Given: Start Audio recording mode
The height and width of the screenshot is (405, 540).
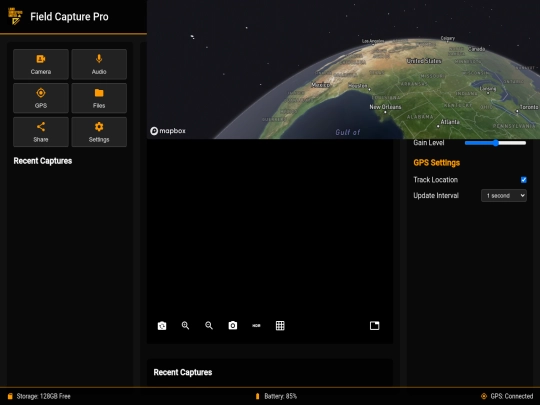Looking at the screenshot, I should 99,64.
